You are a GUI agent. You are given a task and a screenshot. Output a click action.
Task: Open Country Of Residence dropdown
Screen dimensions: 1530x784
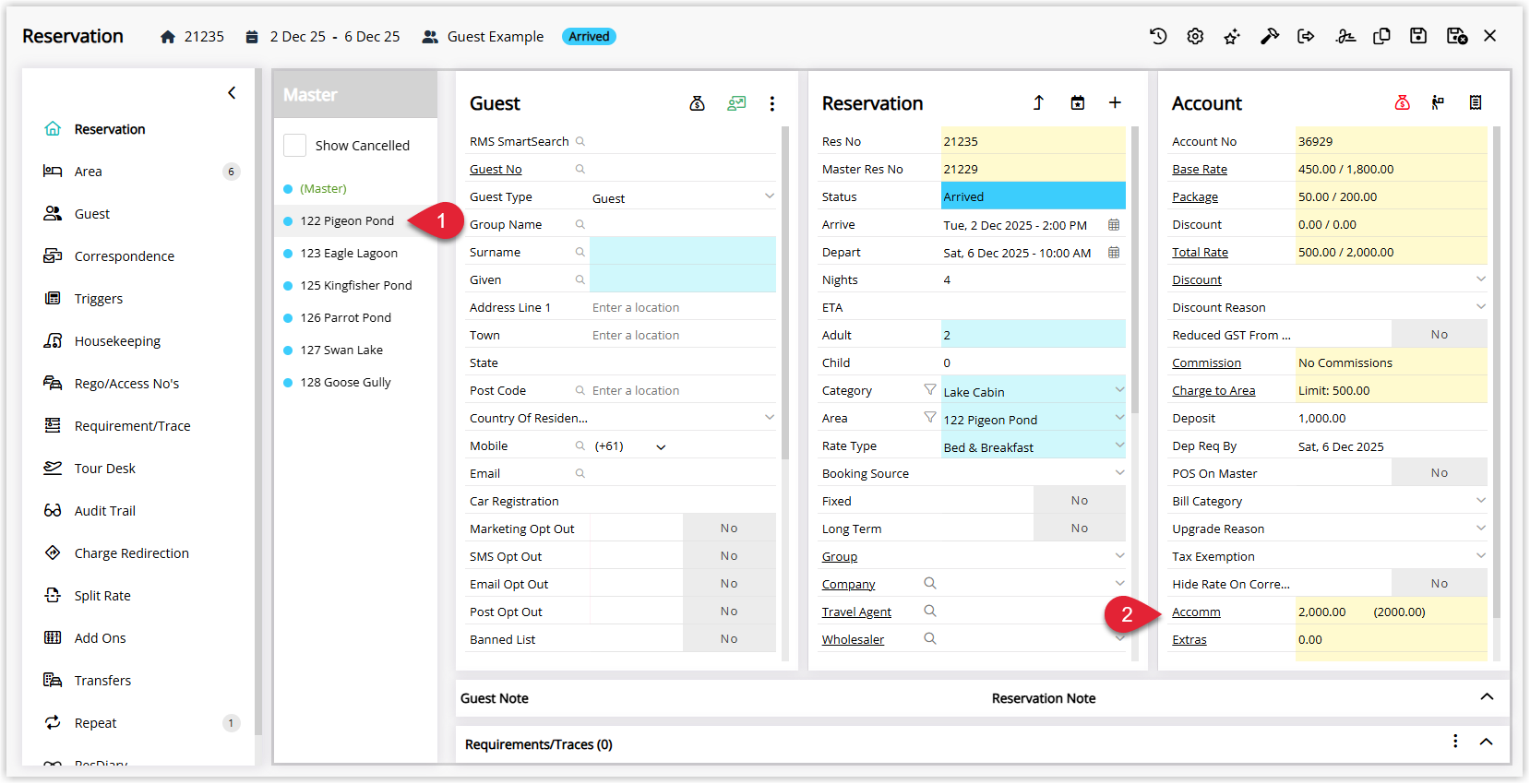pyautogui.click(x=770, y=418)
